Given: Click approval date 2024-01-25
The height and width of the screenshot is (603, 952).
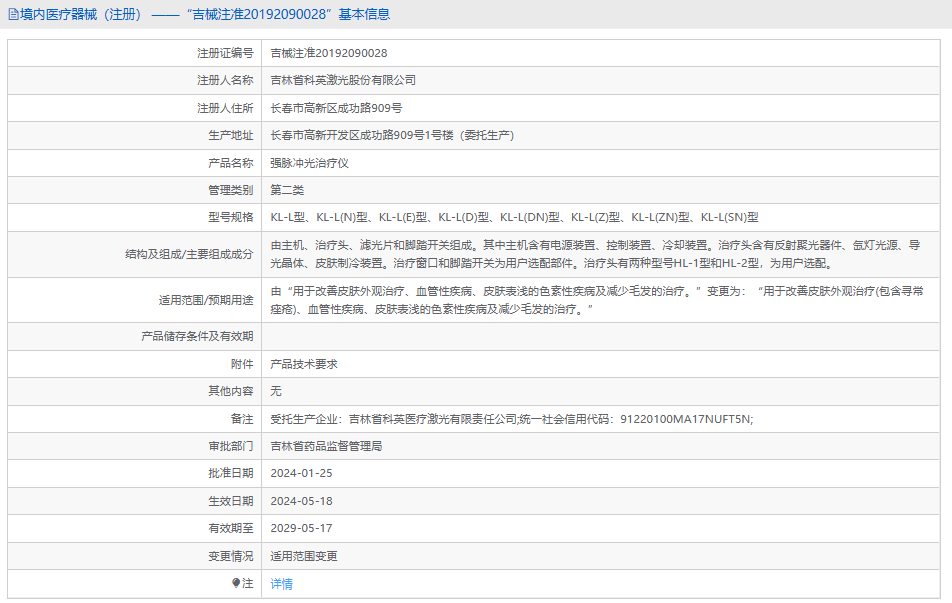Looking at the screenshot, I should (x=301, y=473).
